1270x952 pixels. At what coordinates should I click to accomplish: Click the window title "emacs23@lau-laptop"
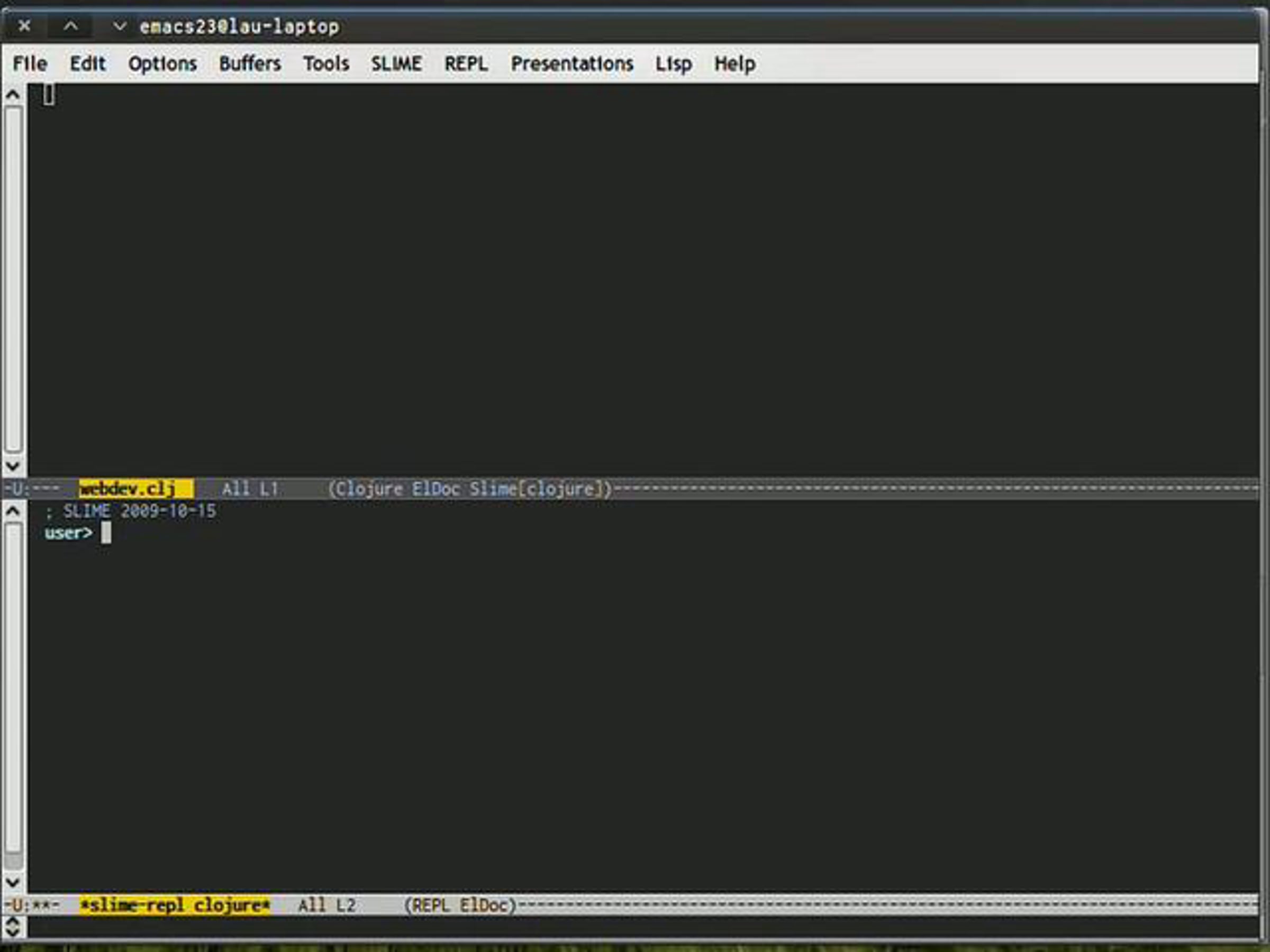[239, 26]
